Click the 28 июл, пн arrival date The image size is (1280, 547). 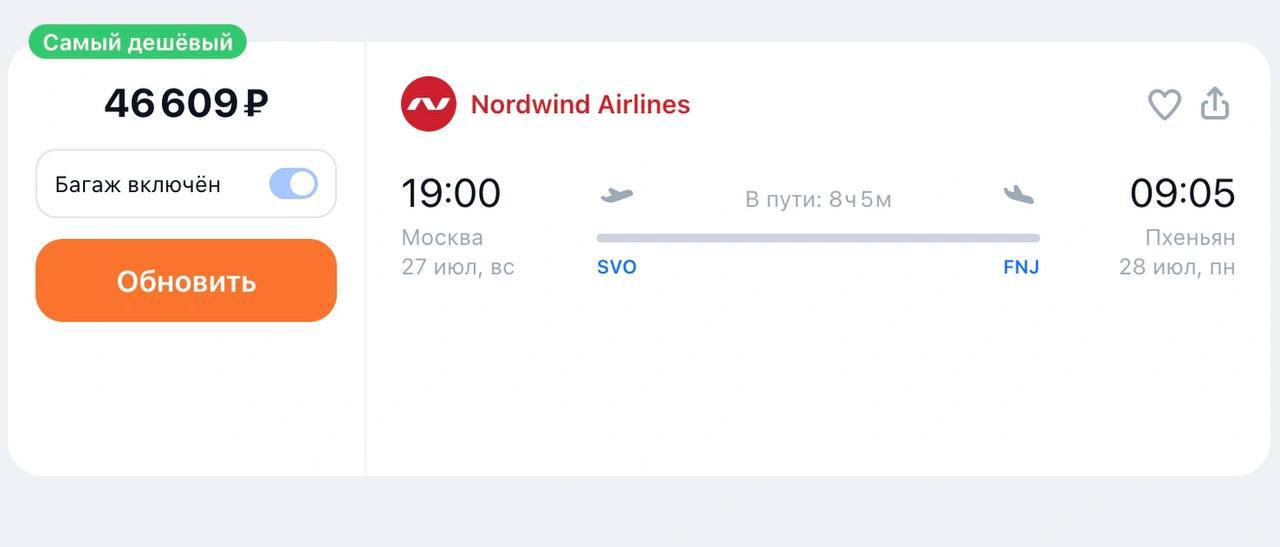[x=1177, y=268]
